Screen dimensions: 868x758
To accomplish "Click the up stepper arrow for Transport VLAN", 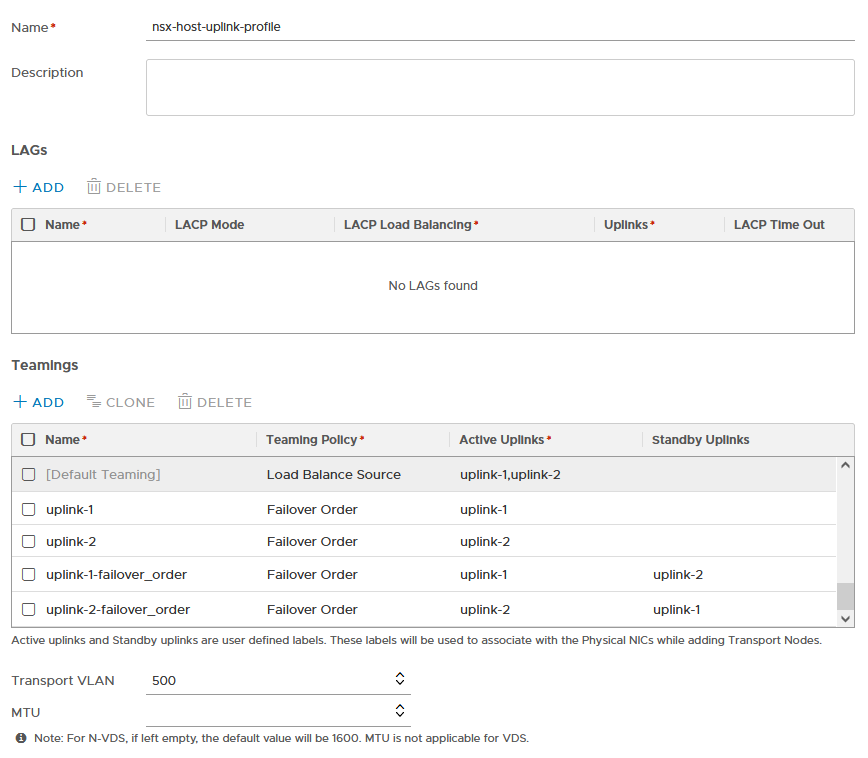I will (x=399, y=674).
